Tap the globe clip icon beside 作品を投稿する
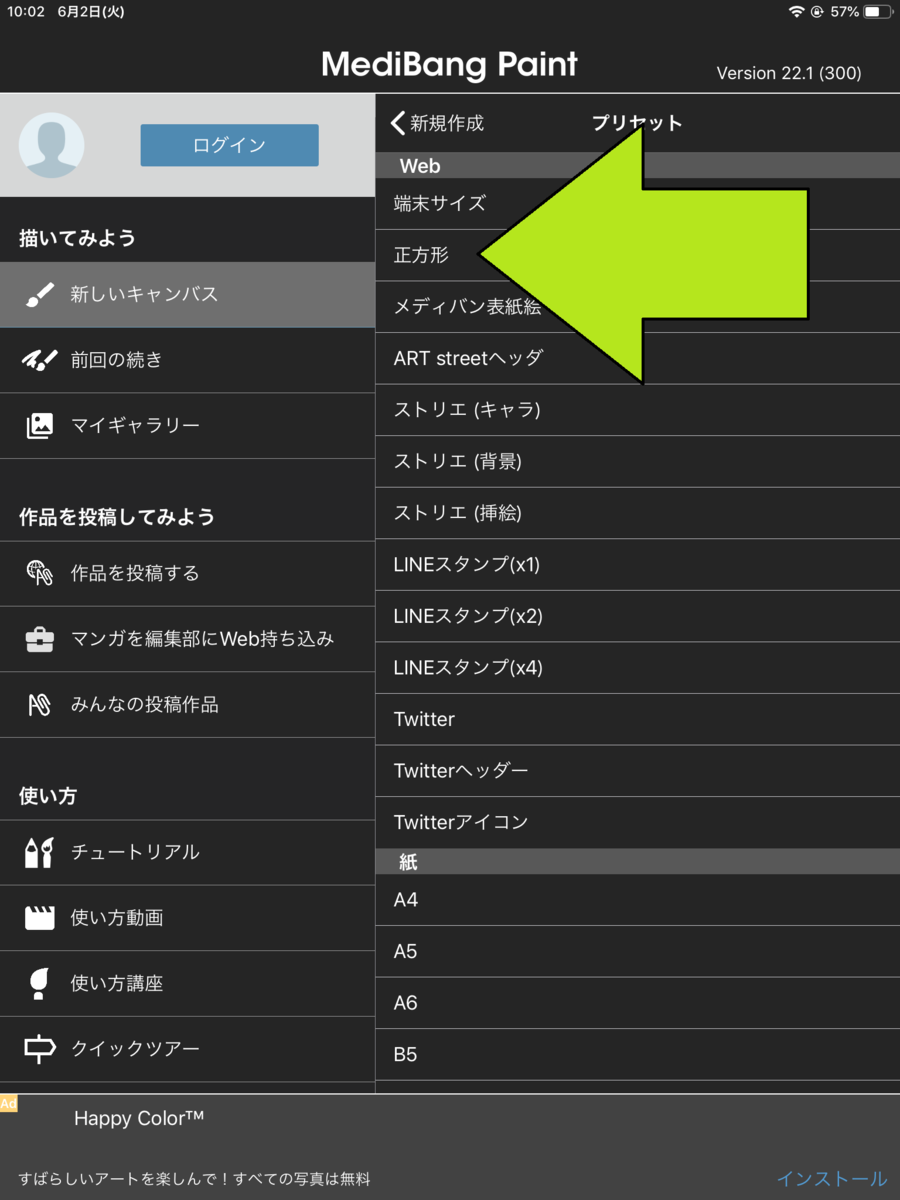This screenshot has height=1200, width=900. pyautogui.click(x=39, y=573)
